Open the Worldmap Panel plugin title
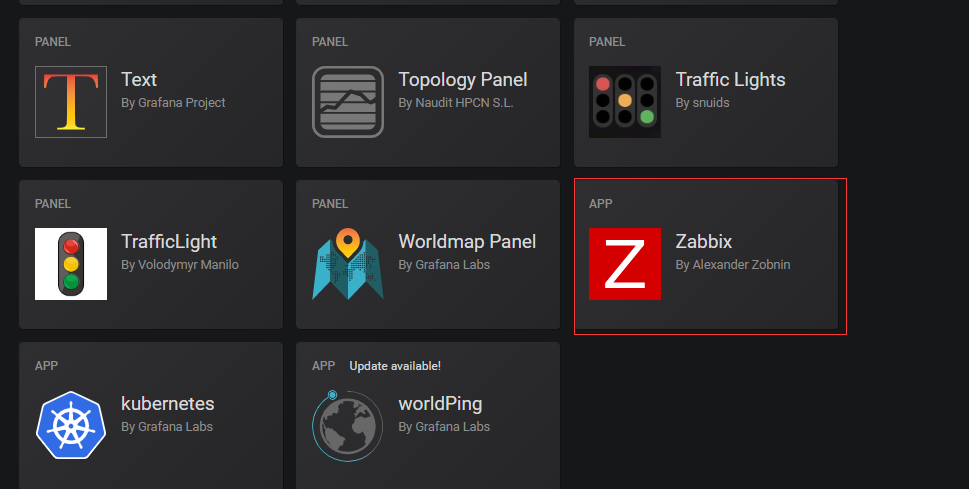The height and width of the screenshot is (489, 969). coord(467,242)
